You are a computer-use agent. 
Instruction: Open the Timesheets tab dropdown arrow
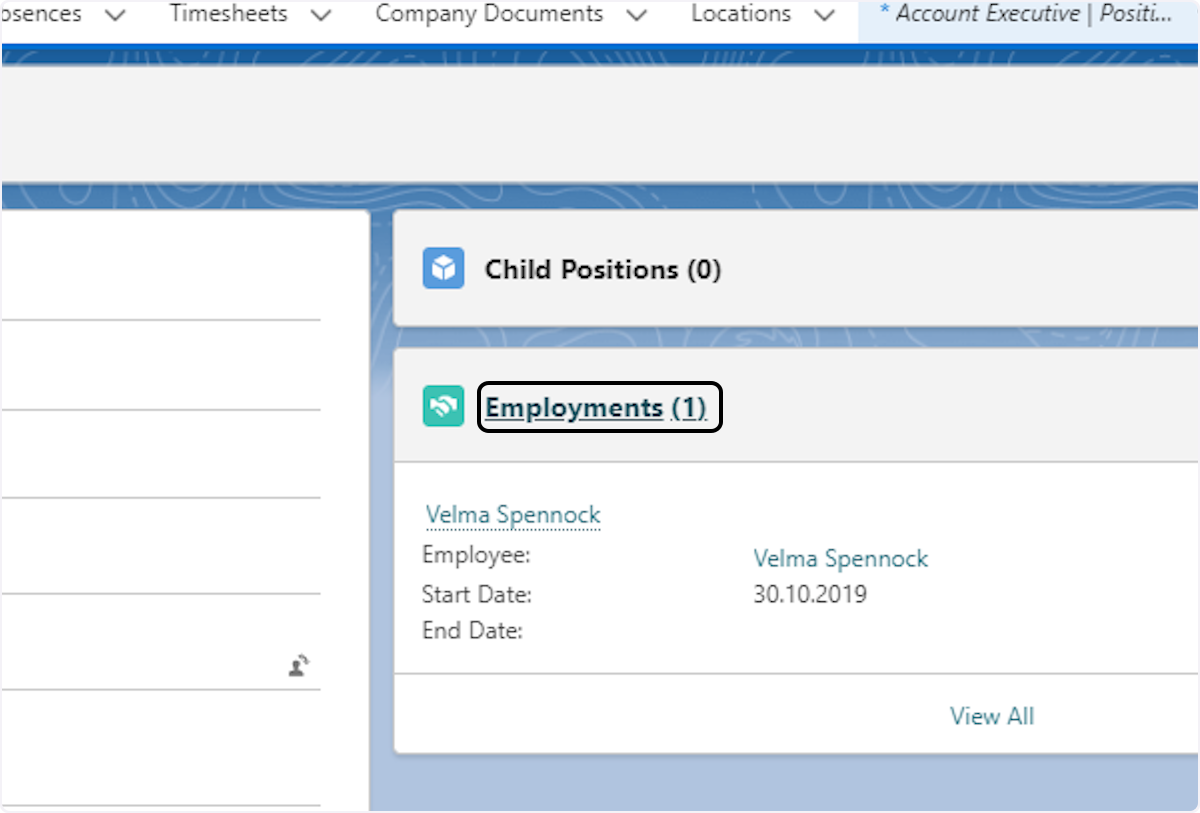320,15
